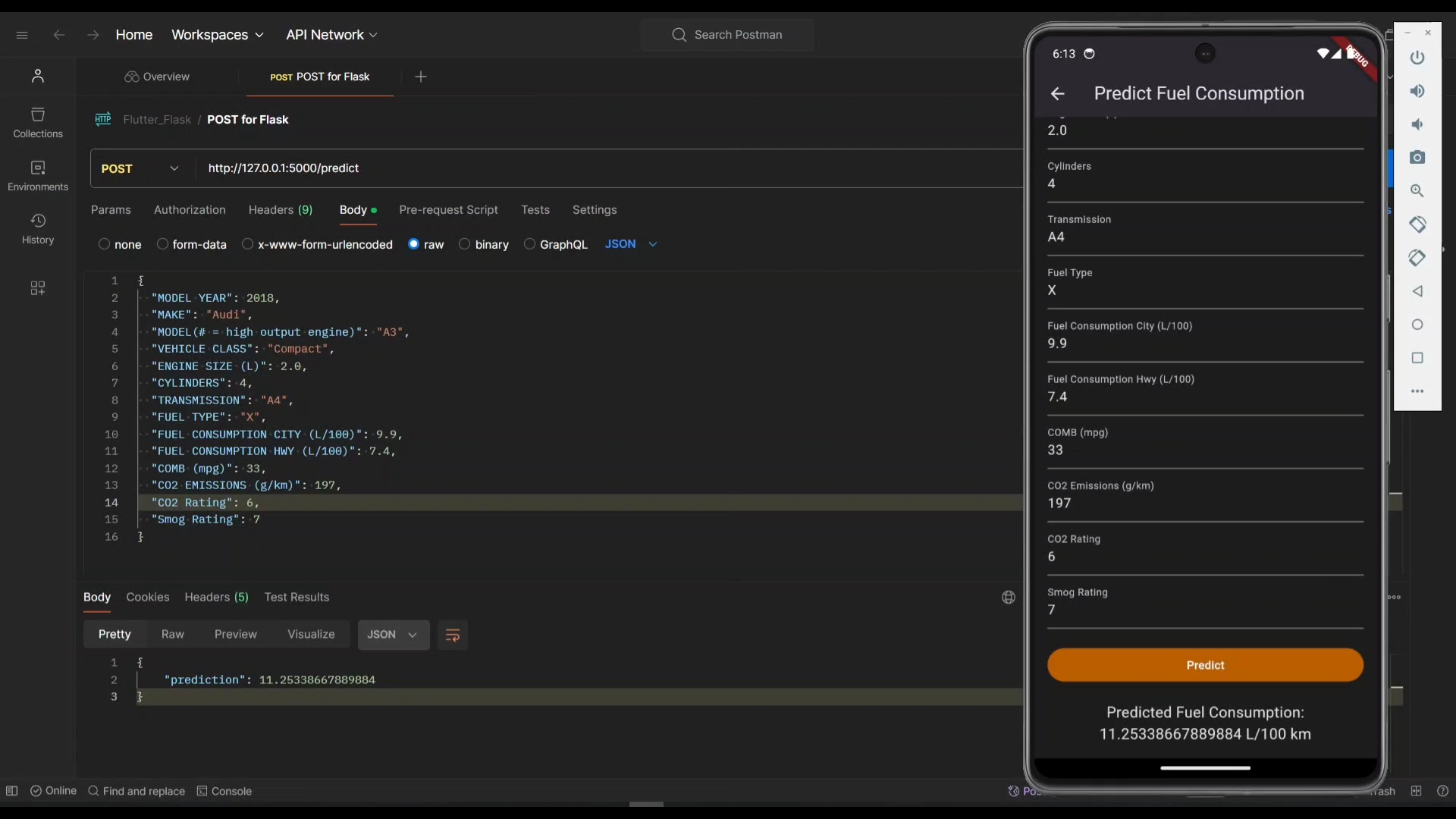Expand the JSON body format dropdown

[x=631, y=244]
